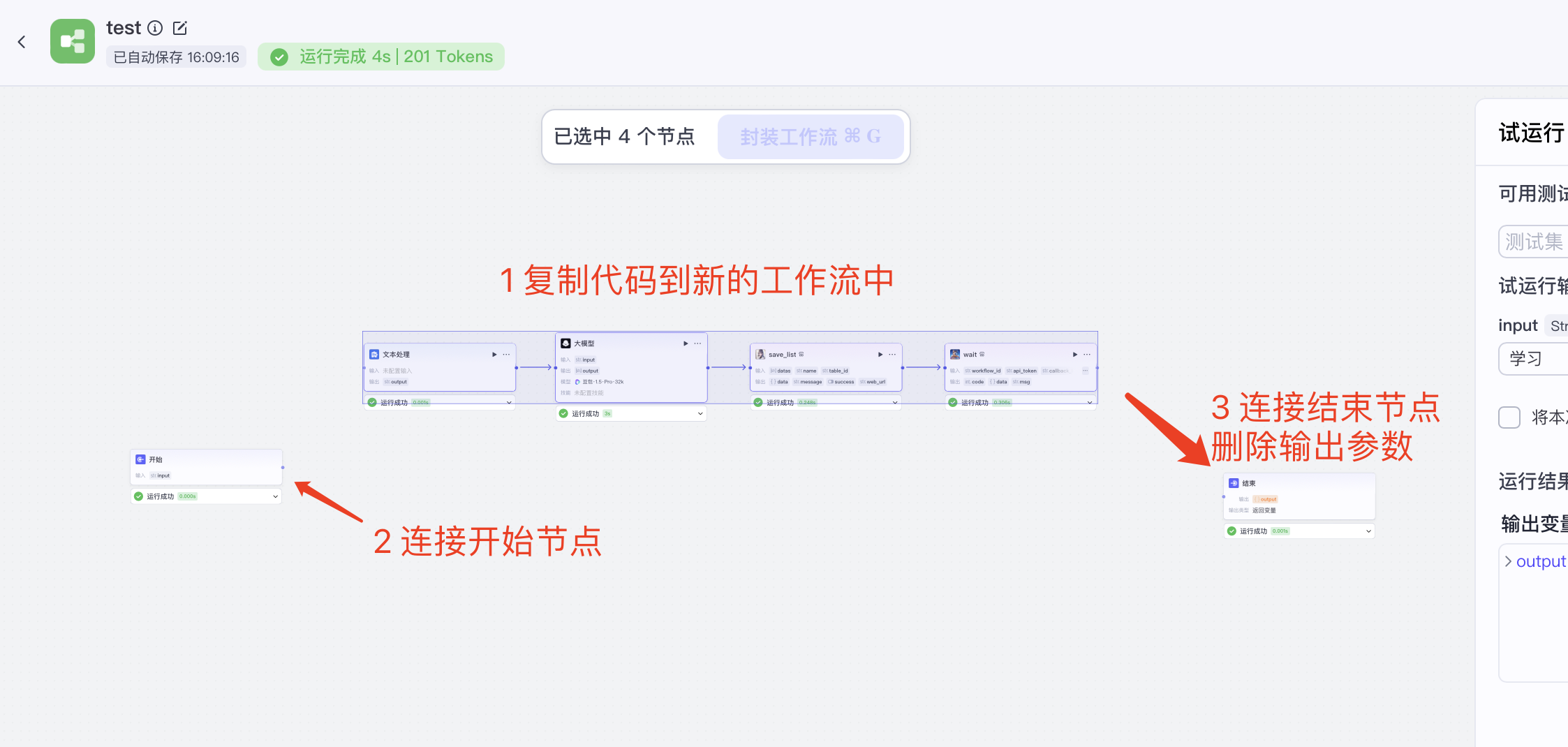This screenshot has height=747, width=1568.
Task: Open more options on save_list node
Action: coord(892,355)
